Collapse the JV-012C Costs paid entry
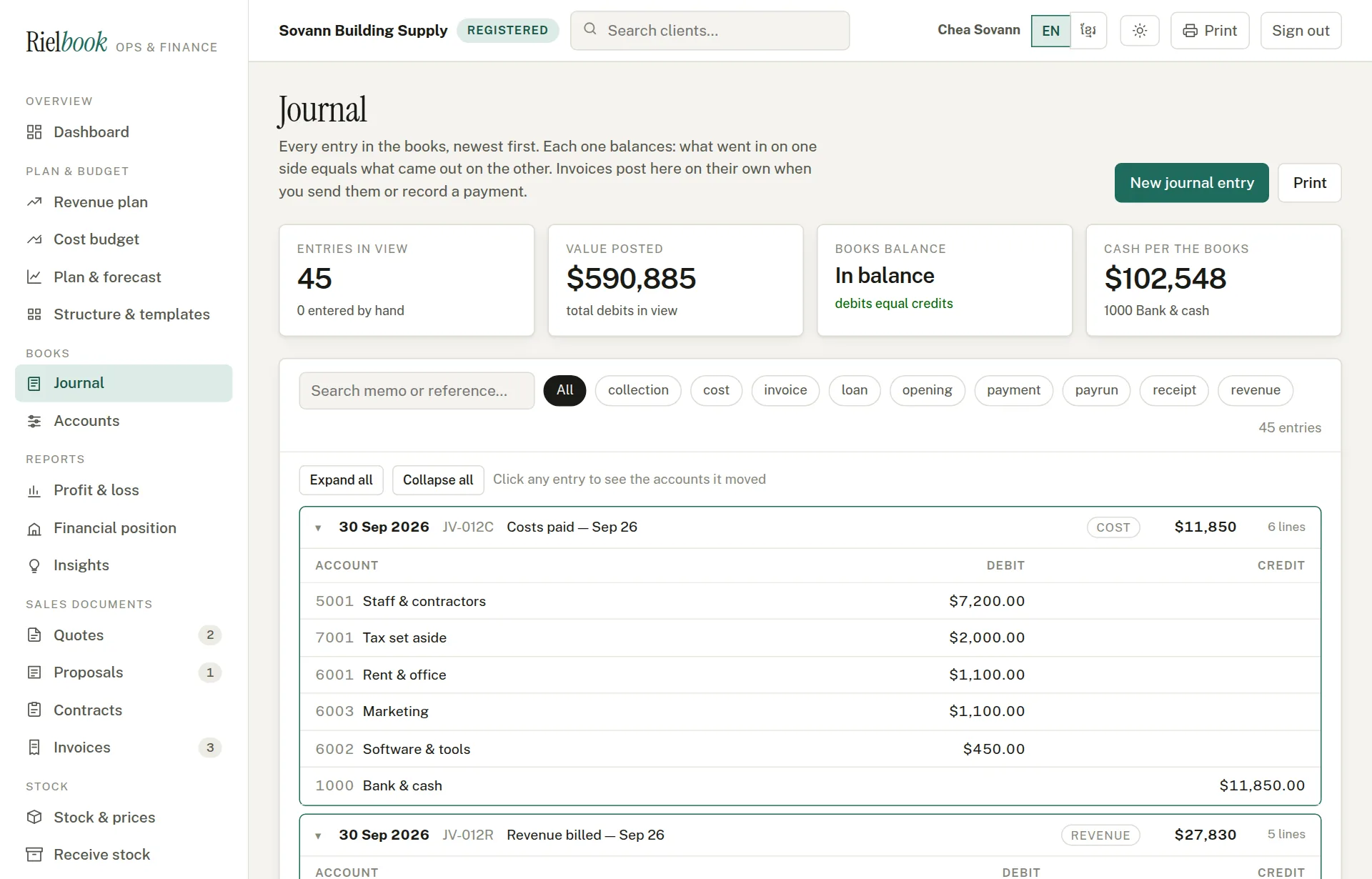This screenshot has height=879, width=1372. tap(810, 527)
